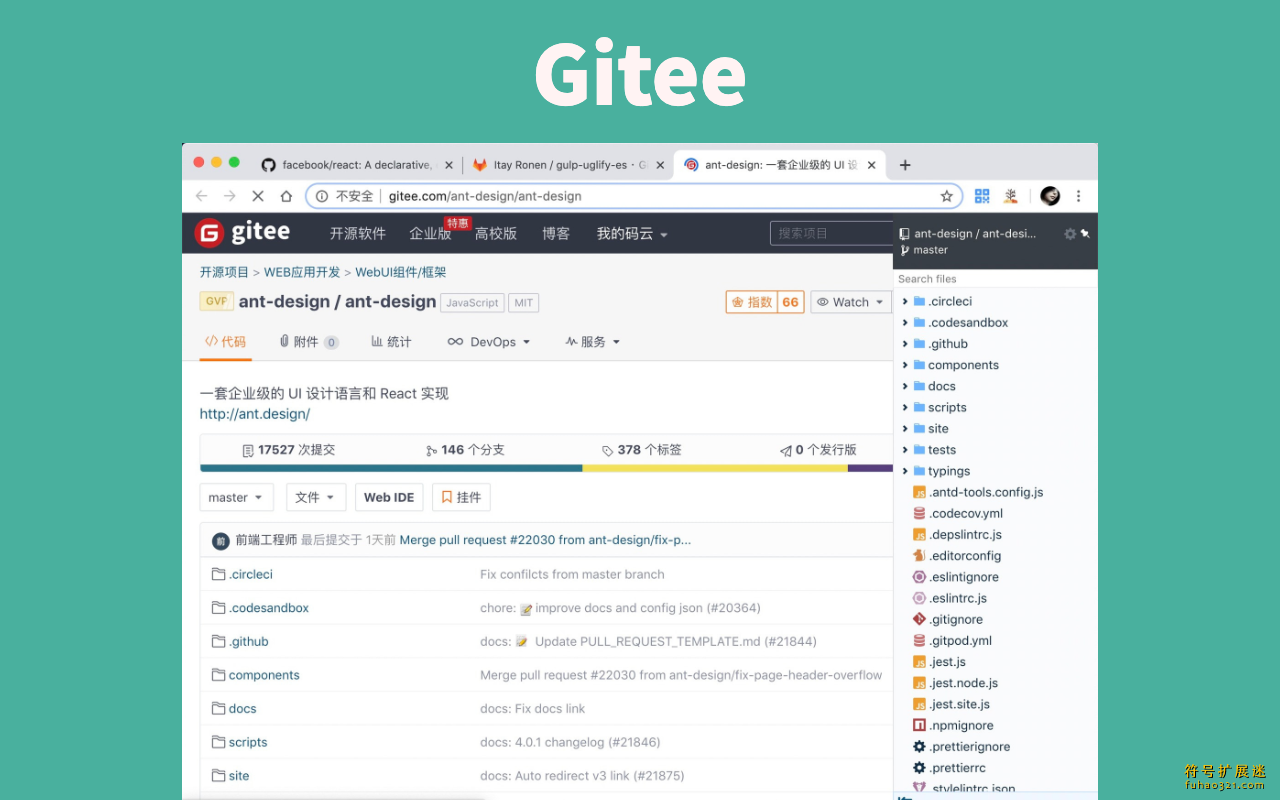Expand the .github folder in sidebar tree
This screenshot has width=1280, height=800.
905,344
